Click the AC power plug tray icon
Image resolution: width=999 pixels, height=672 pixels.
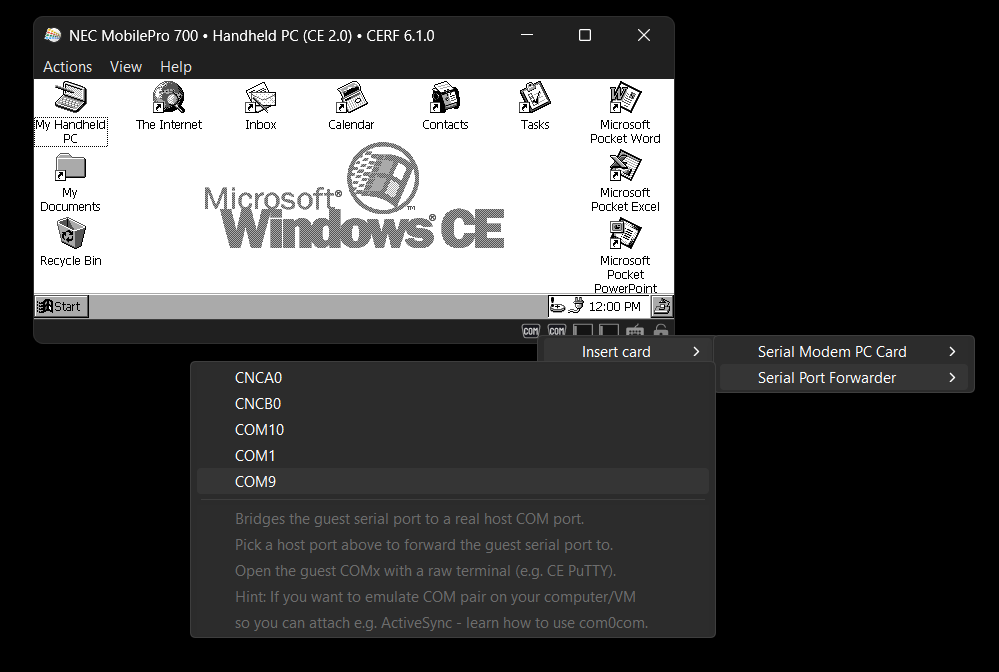click(576, 306)
